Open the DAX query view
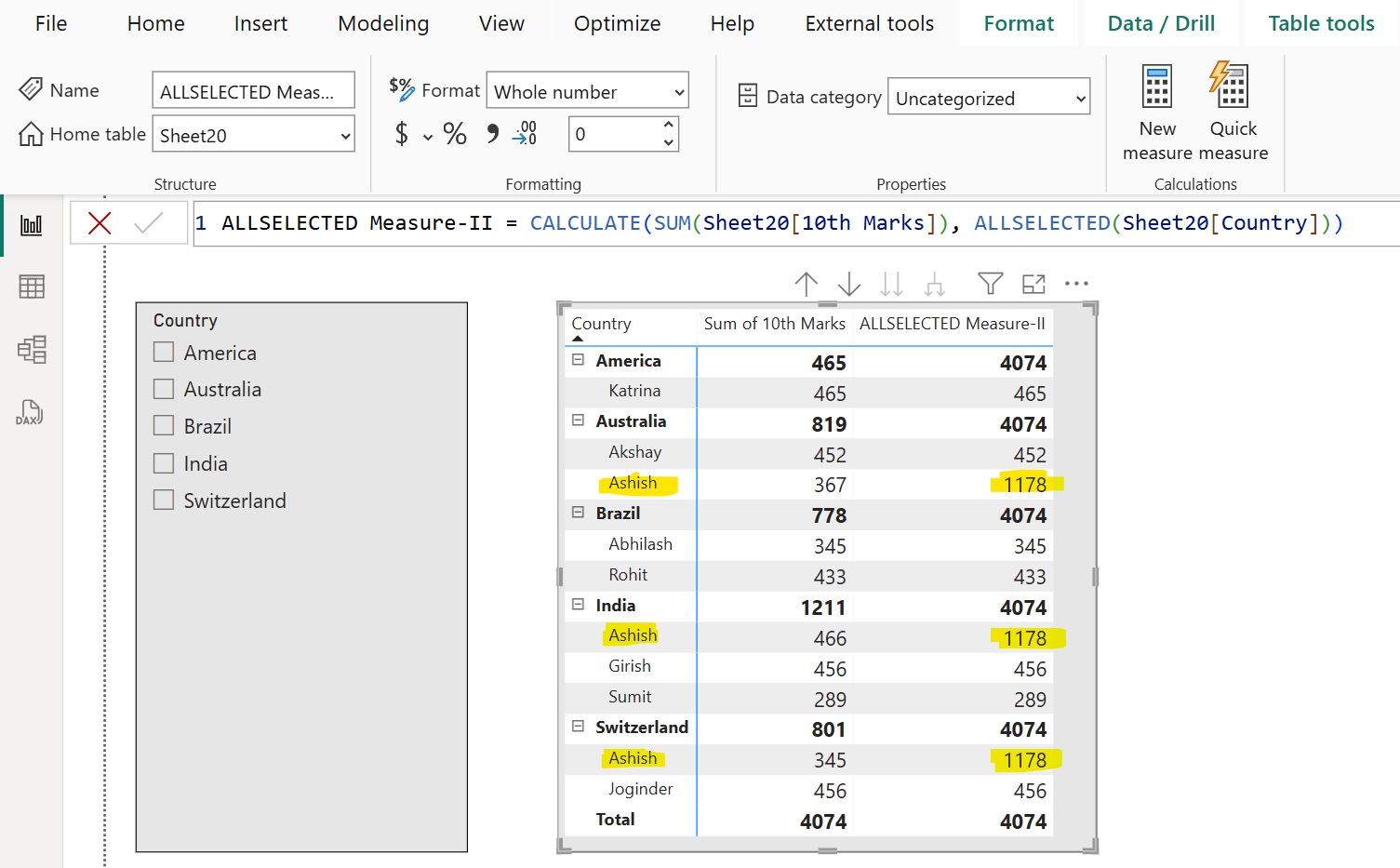Viewport: 1400px width, 868px height. [31, 412]
